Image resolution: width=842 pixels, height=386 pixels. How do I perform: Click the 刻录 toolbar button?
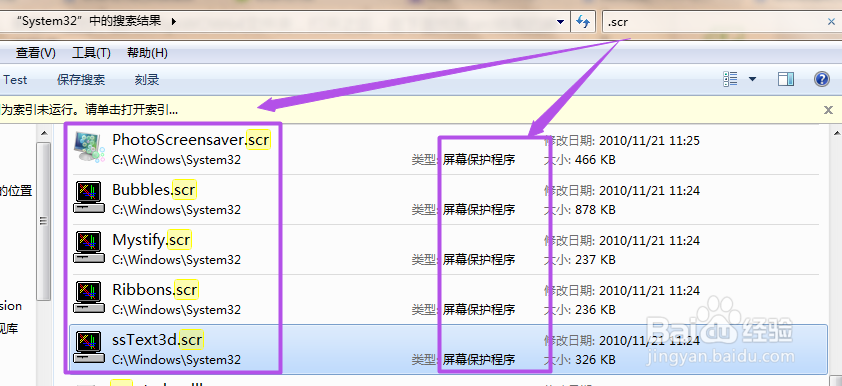point(147,80)
